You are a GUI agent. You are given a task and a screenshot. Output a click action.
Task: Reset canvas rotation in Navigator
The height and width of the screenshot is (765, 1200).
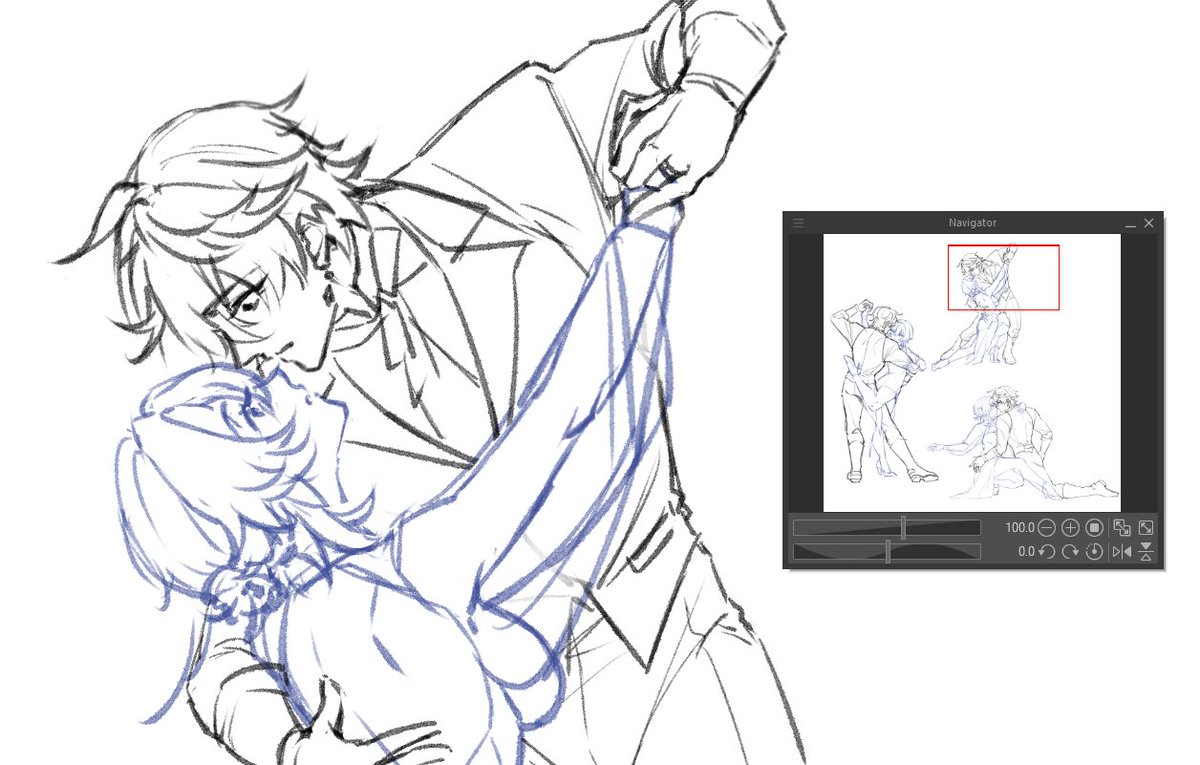[1095, 551]
